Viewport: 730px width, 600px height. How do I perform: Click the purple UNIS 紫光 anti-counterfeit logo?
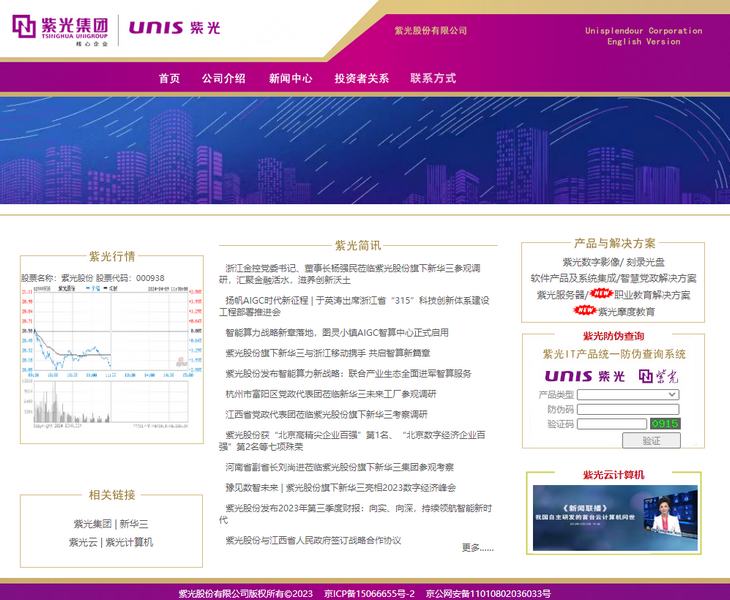click(585, 376)
